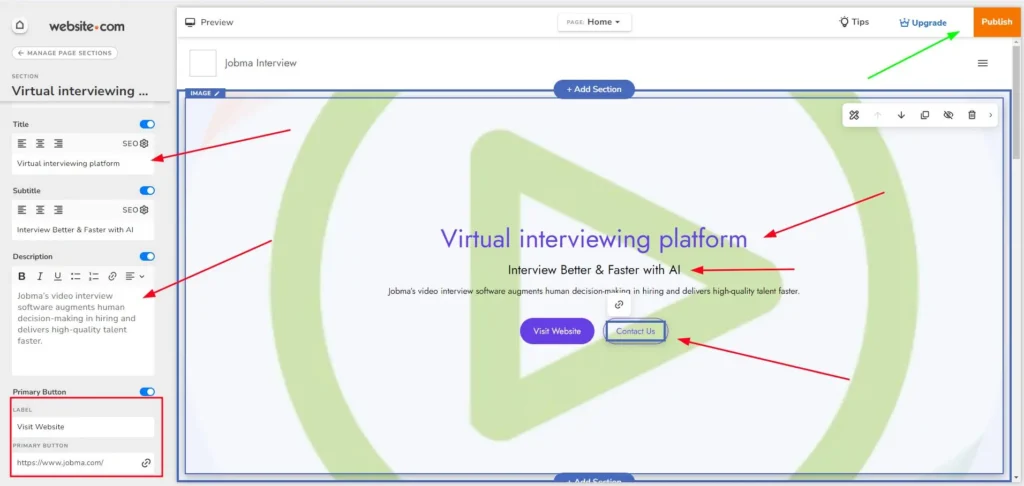This screenshot has width=1024, height=486.
Task: Insert numbered list in Description
Action: 93,276
